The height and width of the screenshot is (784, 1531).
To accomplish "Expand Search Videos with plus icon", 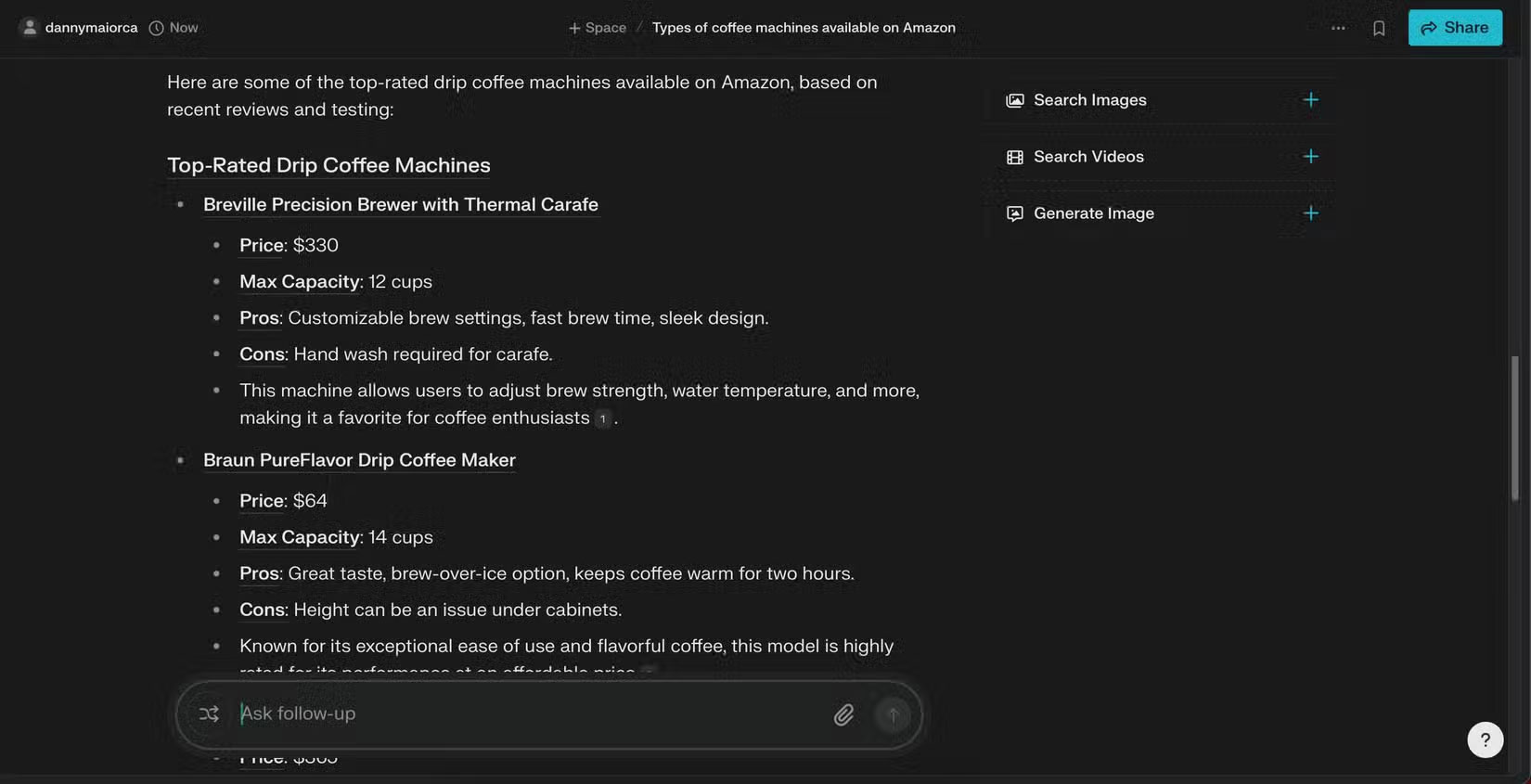I will click(1310, 156).
